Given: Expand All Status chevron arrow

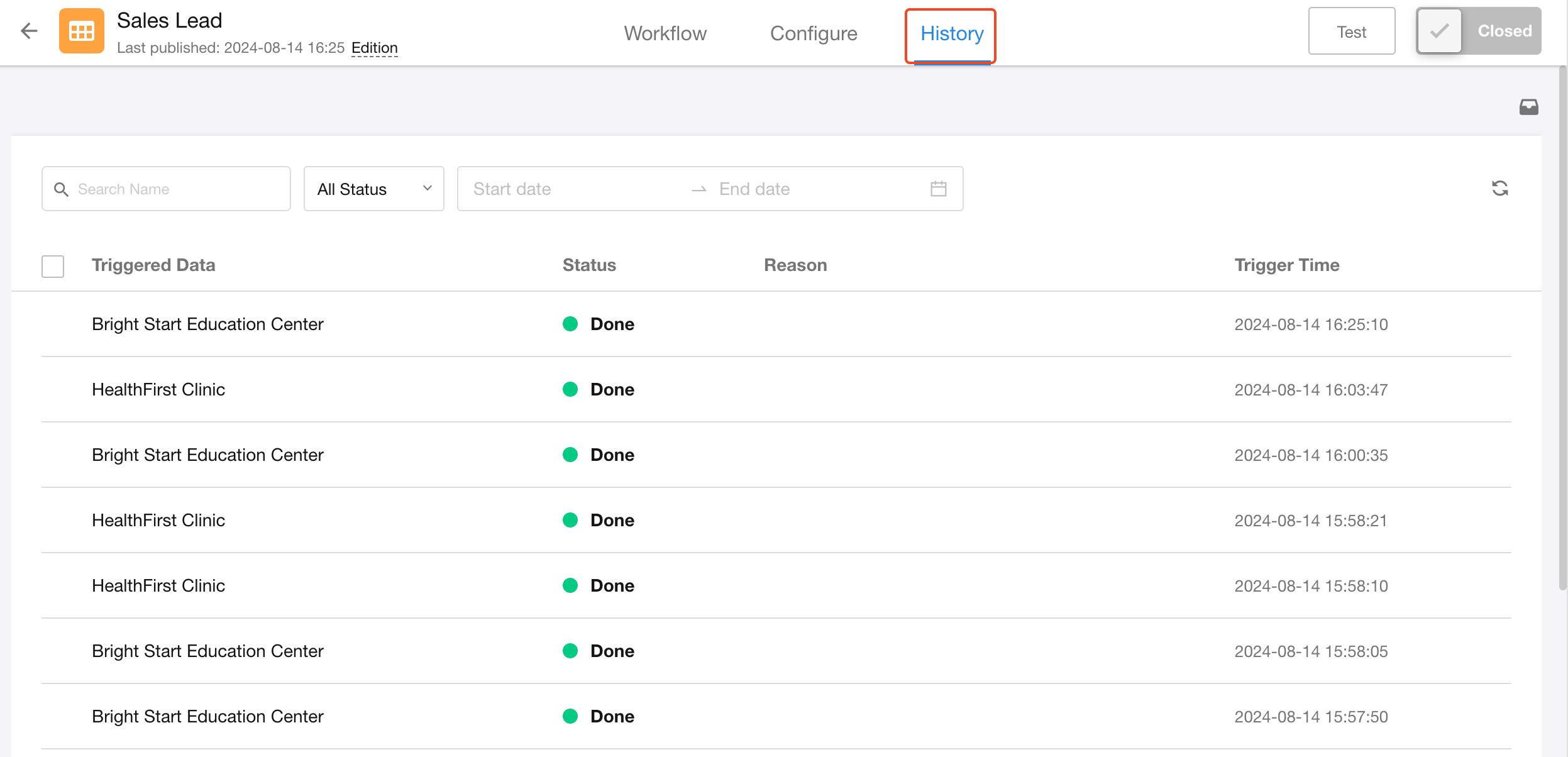Looking at the screenshot, I should tap(428, 188).
